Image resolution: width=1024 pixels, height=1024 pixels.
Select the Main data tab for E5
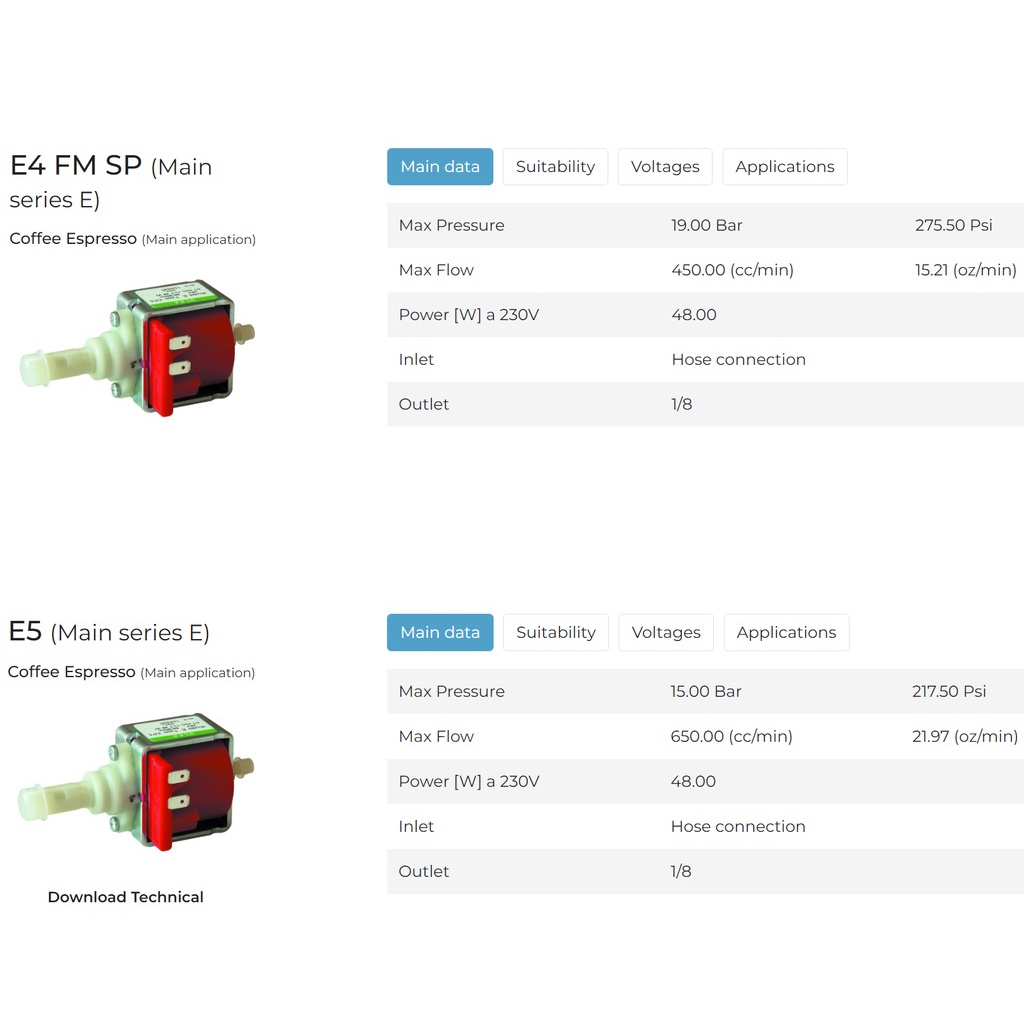pyautogui.click(x=440, y=632)
